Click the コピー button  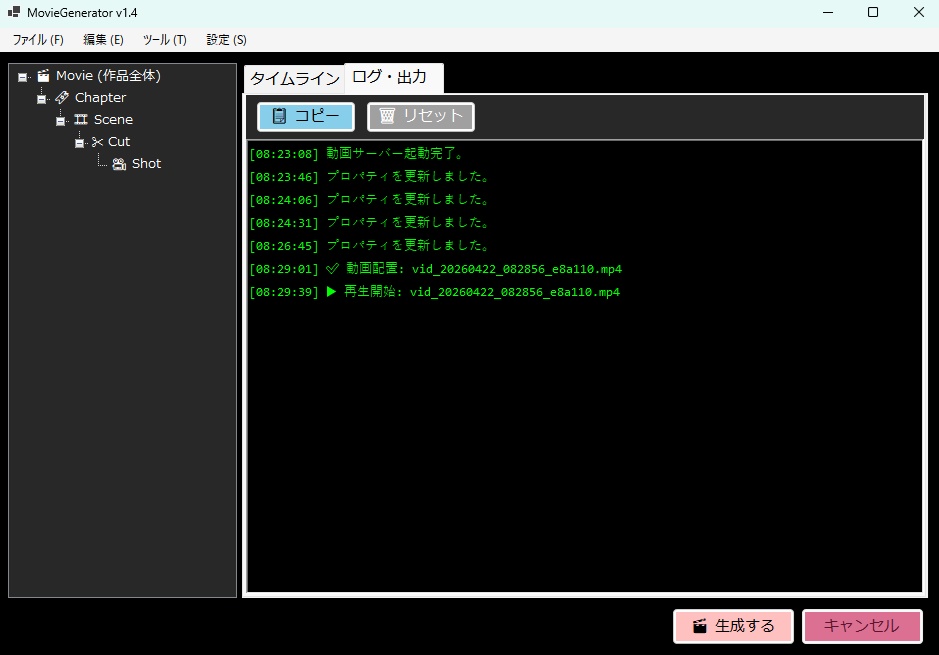click(x=306, y=116)
